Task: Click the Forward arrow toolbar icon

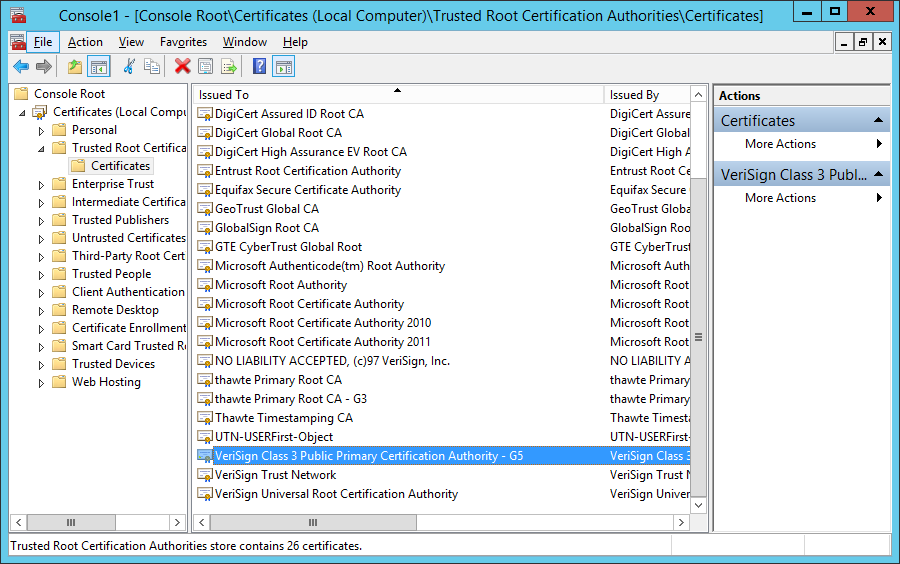Action: pos(44,67)
